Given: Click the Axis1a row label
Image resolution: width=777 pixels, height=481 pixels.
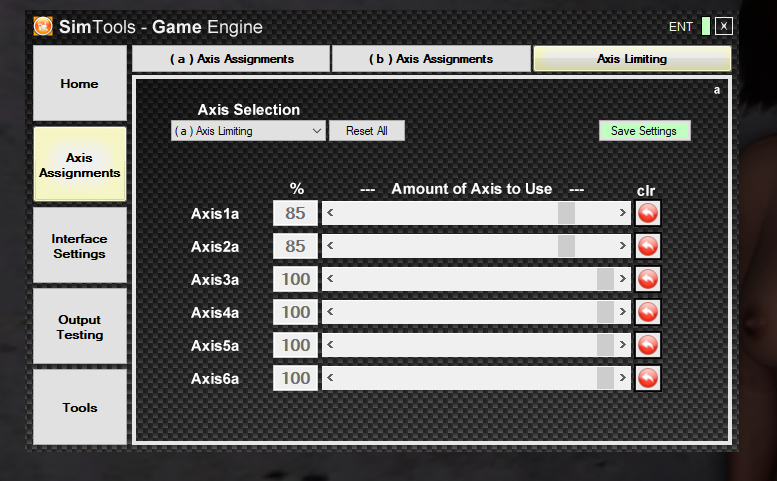Looking at the screenshot, I should click(x=215, y=214).
